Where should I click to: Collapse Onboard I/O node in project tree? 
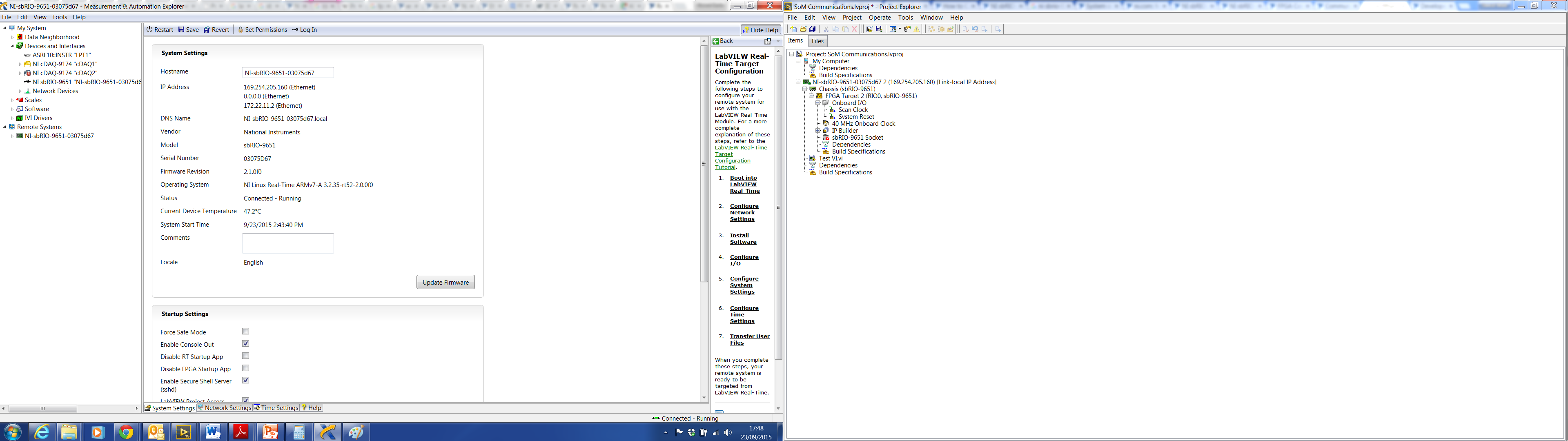pos(817,103)
